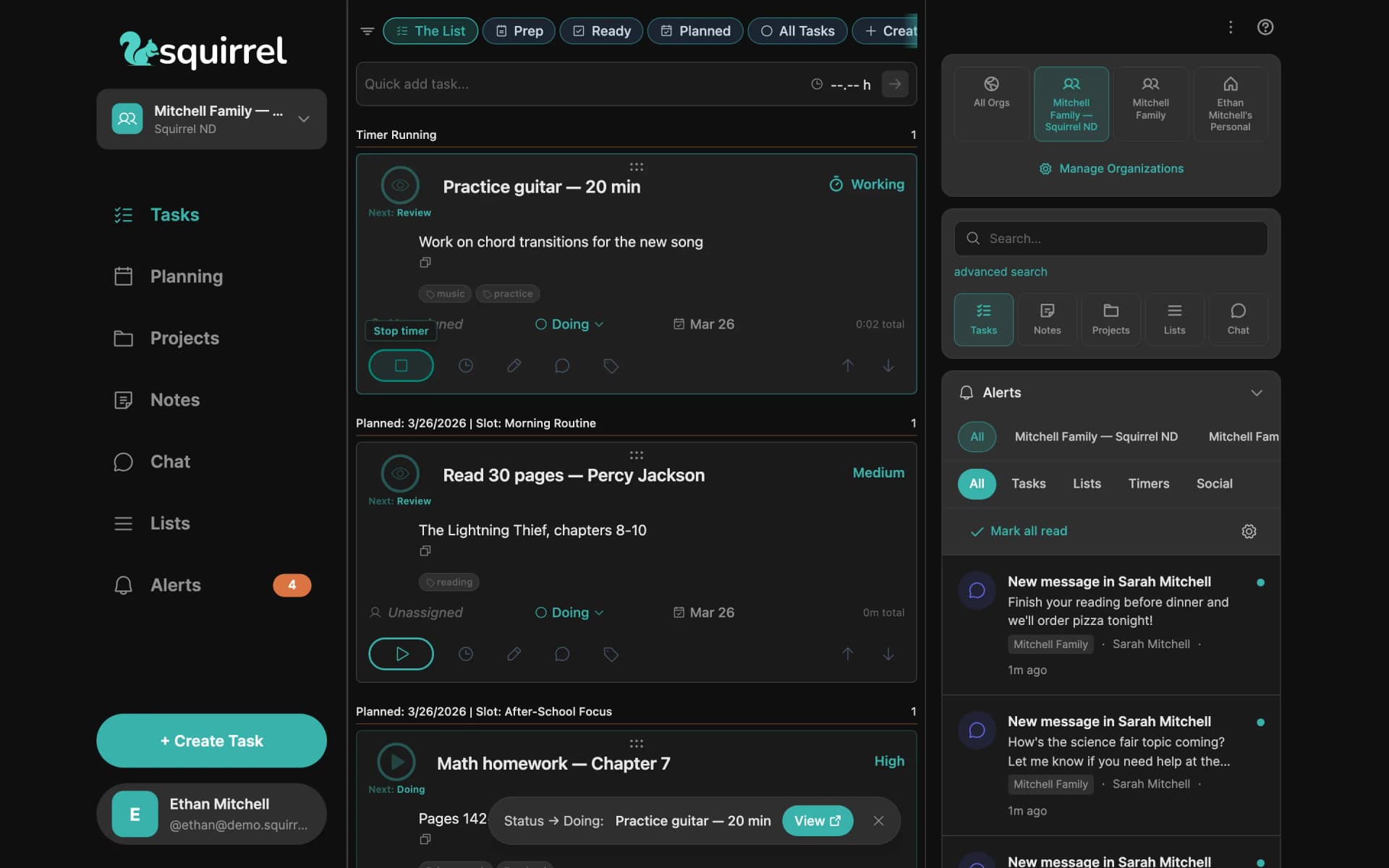The image size is (1389, 868).
Task: Filter search by Tasks
Action: (x=983, y=319)
